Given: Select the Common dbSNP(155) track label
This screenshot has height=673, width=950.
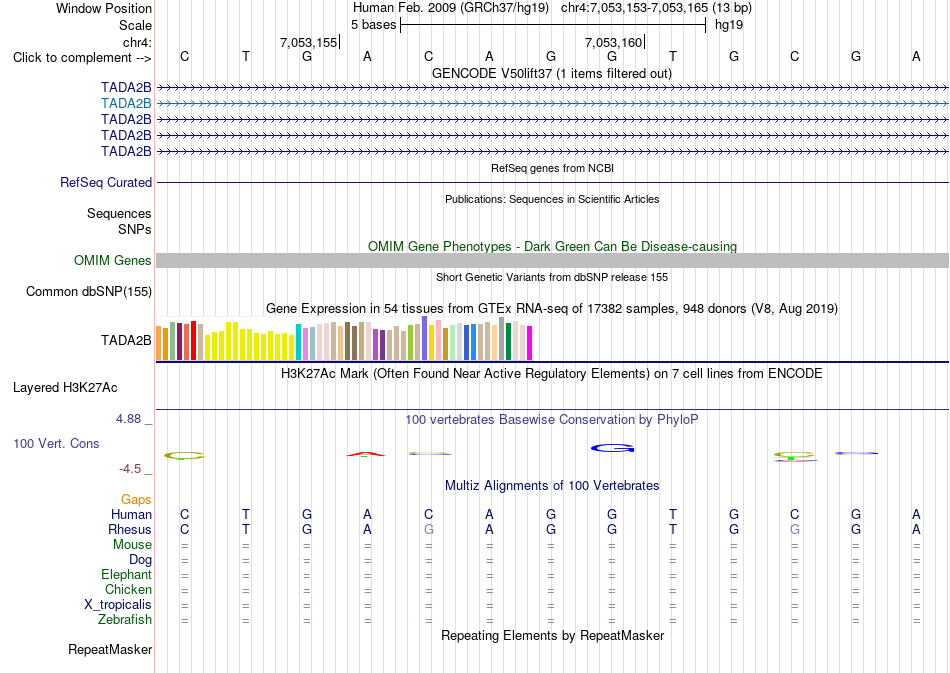Looking at the screenshot, I should click(x=89, y=291).
